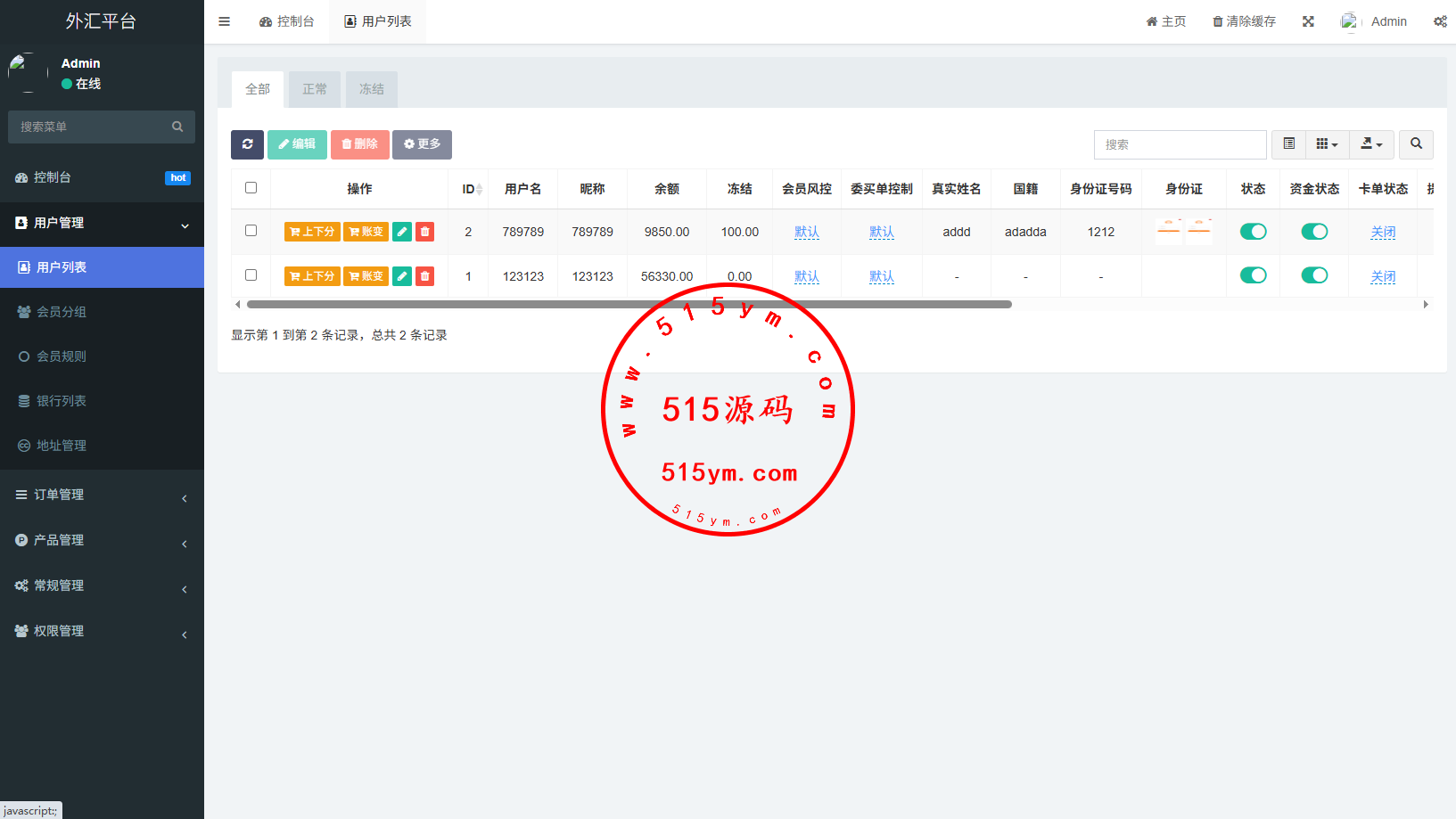Screen dimensions: 1456x819
Task: Open settings gears icon at top right
Action: 1440,21
